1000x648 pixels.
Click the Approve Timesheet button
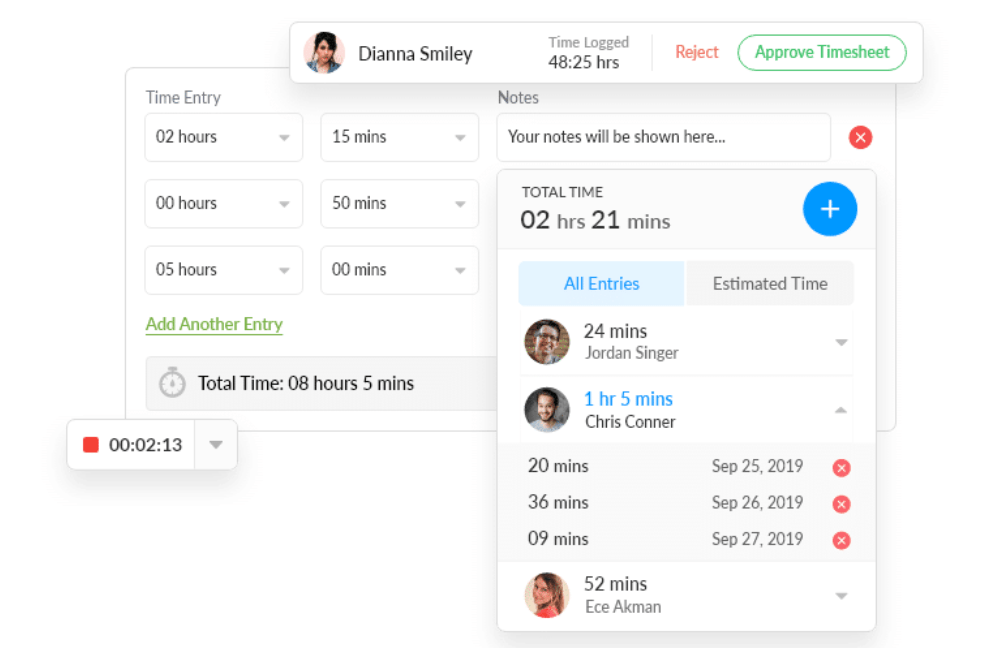pos(821,53)
